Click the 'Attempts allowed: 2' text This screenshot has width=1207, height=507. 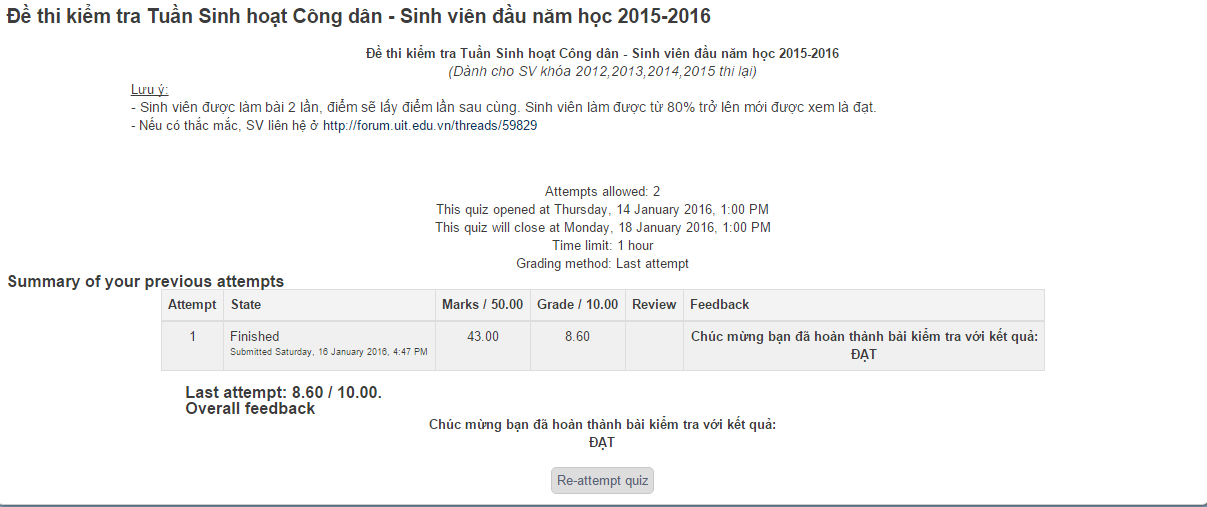coord(602,191)
